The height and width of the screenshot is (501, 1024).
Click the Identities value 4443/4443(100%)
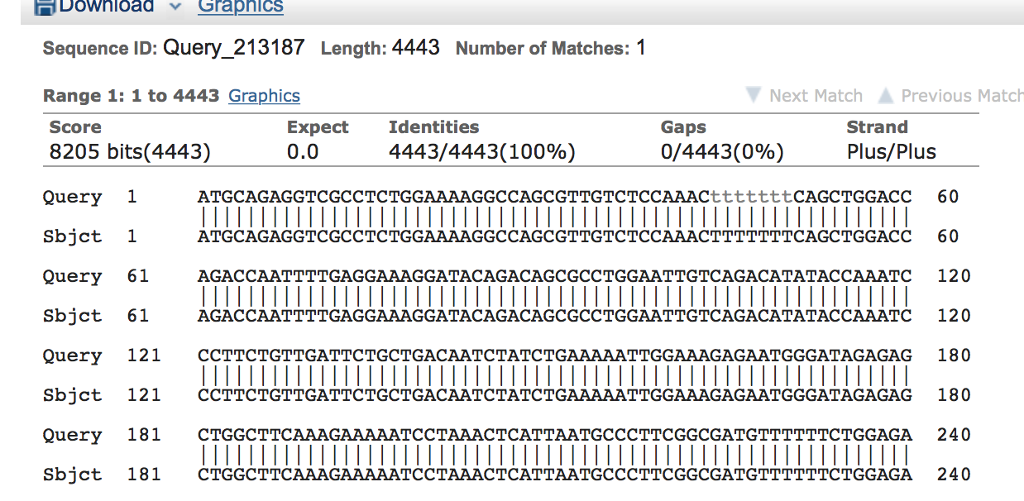(x=482, y=153)
